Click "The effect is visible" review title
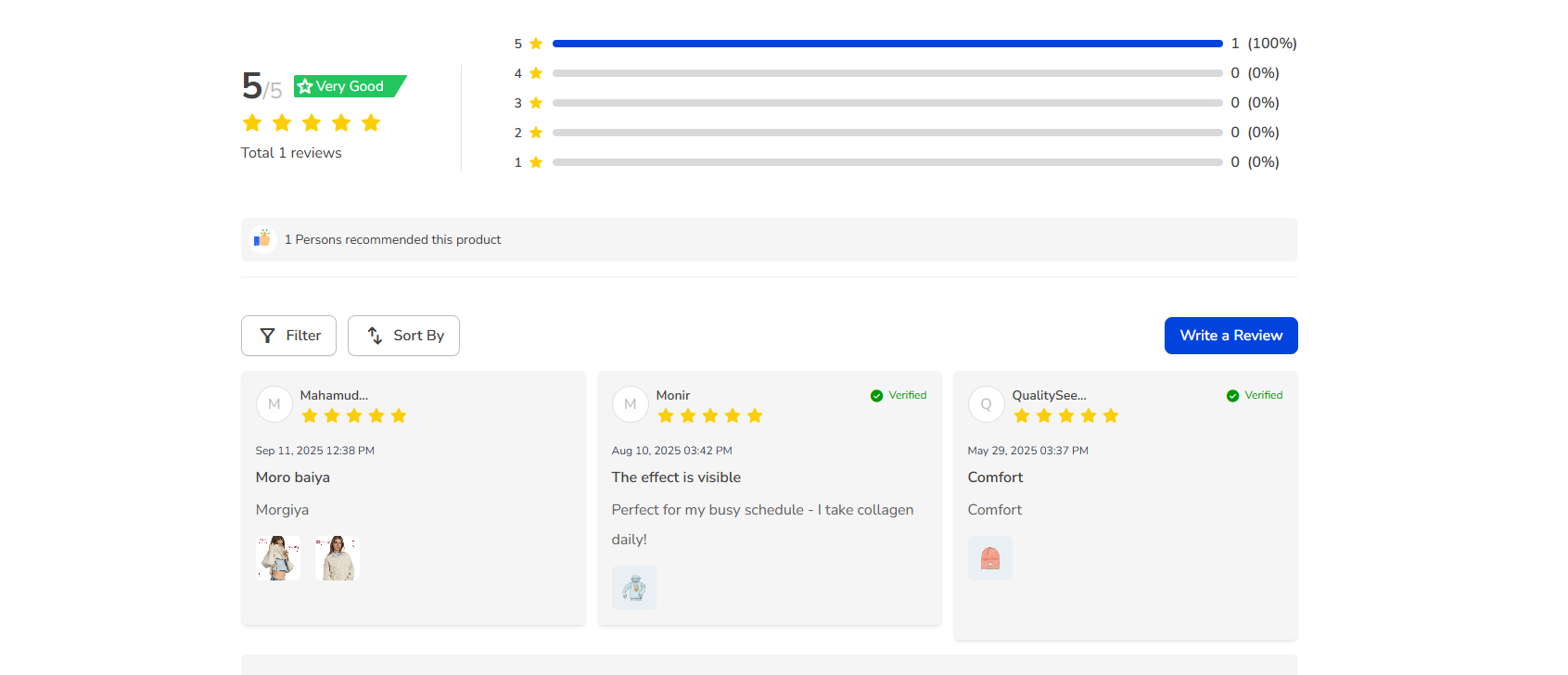 click(676, 478)
